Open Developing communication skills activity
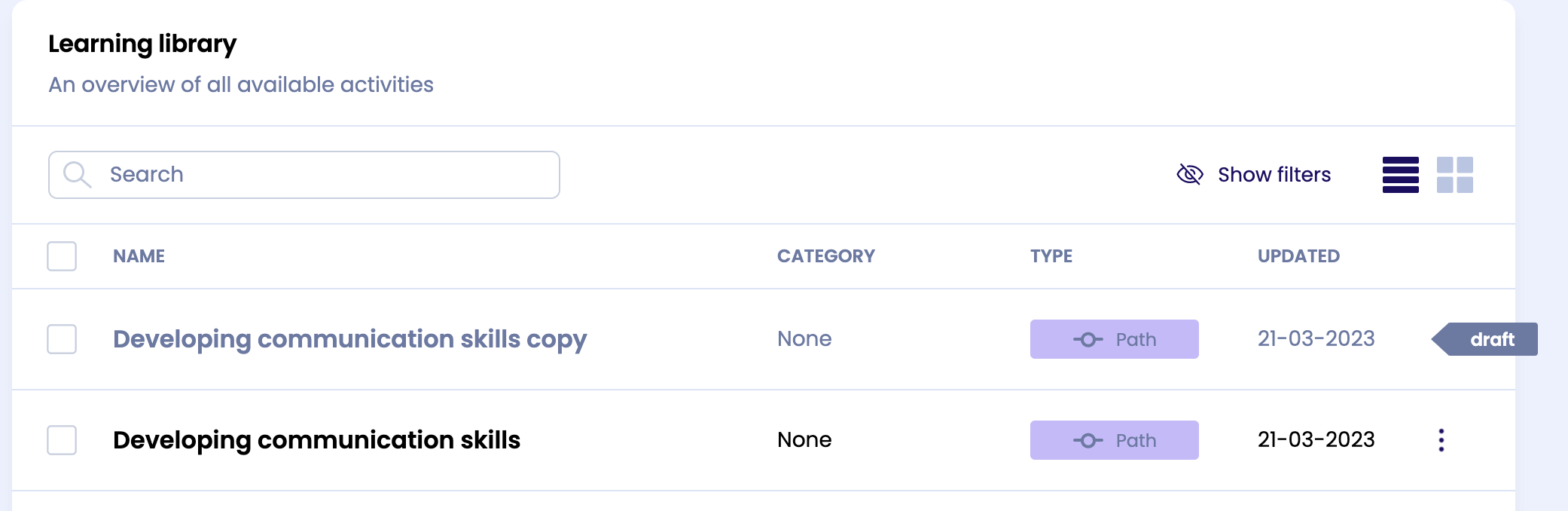 pyautogui.click(x=316, y=440)
